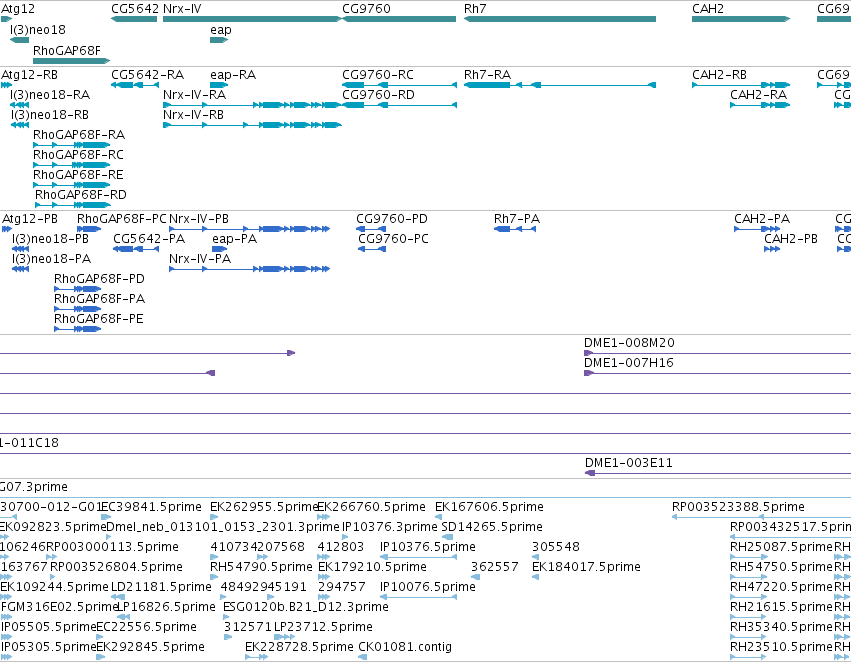The image size is (851, 662).
Task: Click transcript CG9760-RC label
Action: (378, 75)
